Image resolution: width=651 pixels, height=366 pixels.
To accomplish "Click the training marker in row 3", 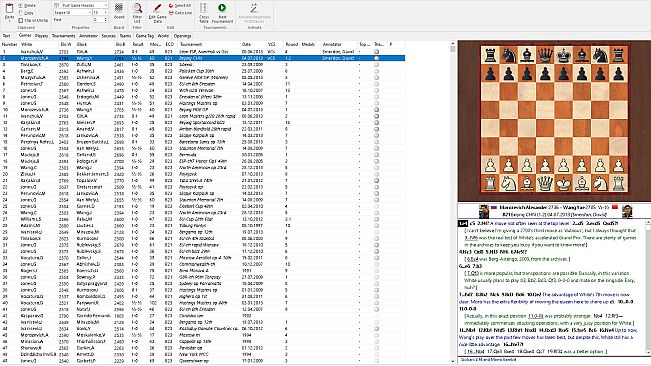I will (x=377, y=65).
